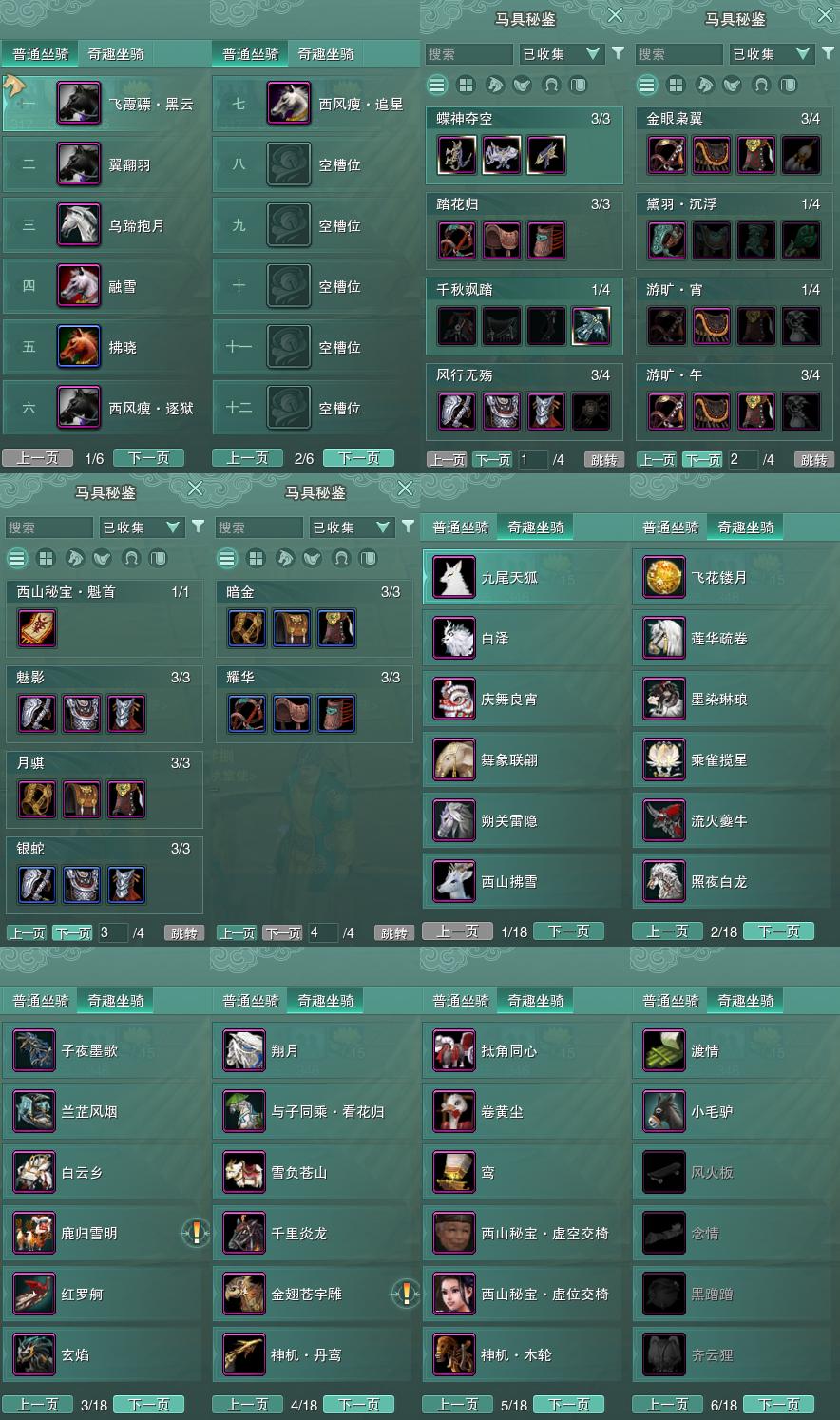840x1420 pixels.
Task: Go to next page beside 3/18 indicator
Action: pyautogui.click(x=149, y=1405)
